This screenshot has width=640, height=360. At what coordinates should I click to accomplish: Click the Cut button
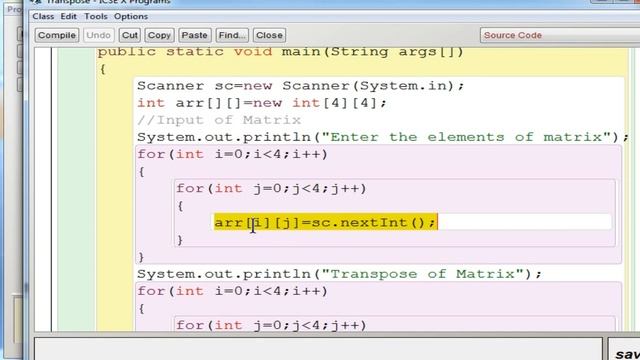(x=130, y=35)
